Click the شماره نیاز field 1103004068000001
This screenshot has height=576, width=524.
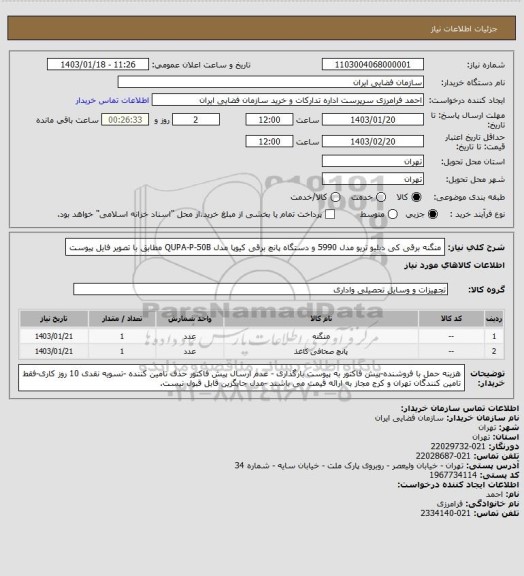pos(373,64)
